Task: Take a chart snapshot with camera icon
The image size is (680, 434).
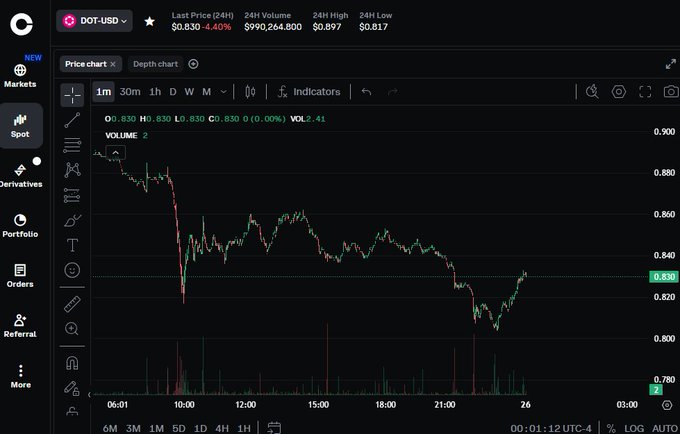Action: [x=671, y=91]
